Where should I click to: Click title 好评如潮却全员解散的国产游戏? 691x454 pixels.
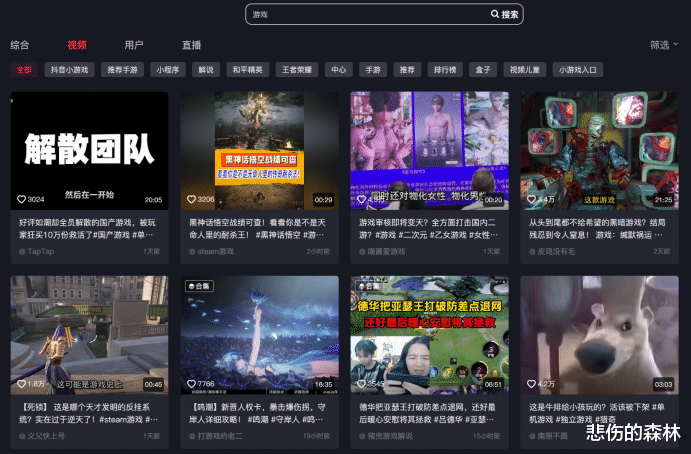pos(87,229)
